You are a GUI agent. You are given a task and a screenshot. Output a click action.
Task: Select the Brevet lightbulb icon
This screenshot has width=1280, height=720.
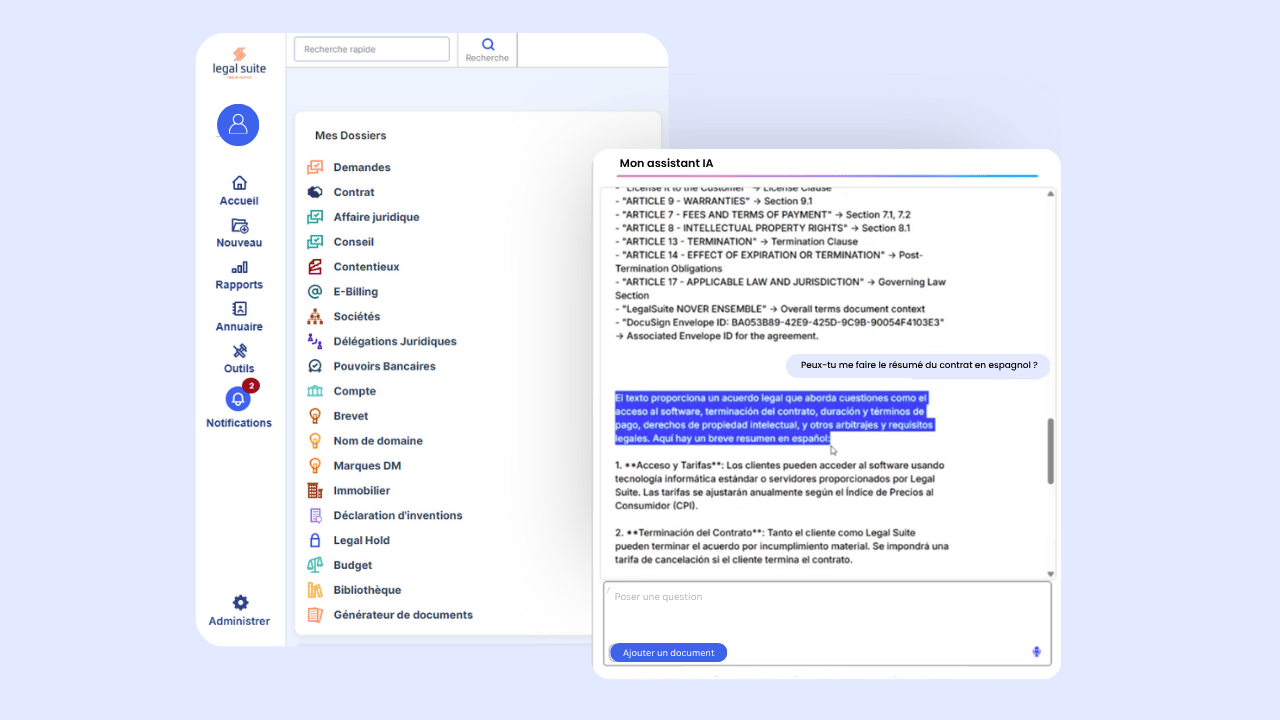(318, 415)
